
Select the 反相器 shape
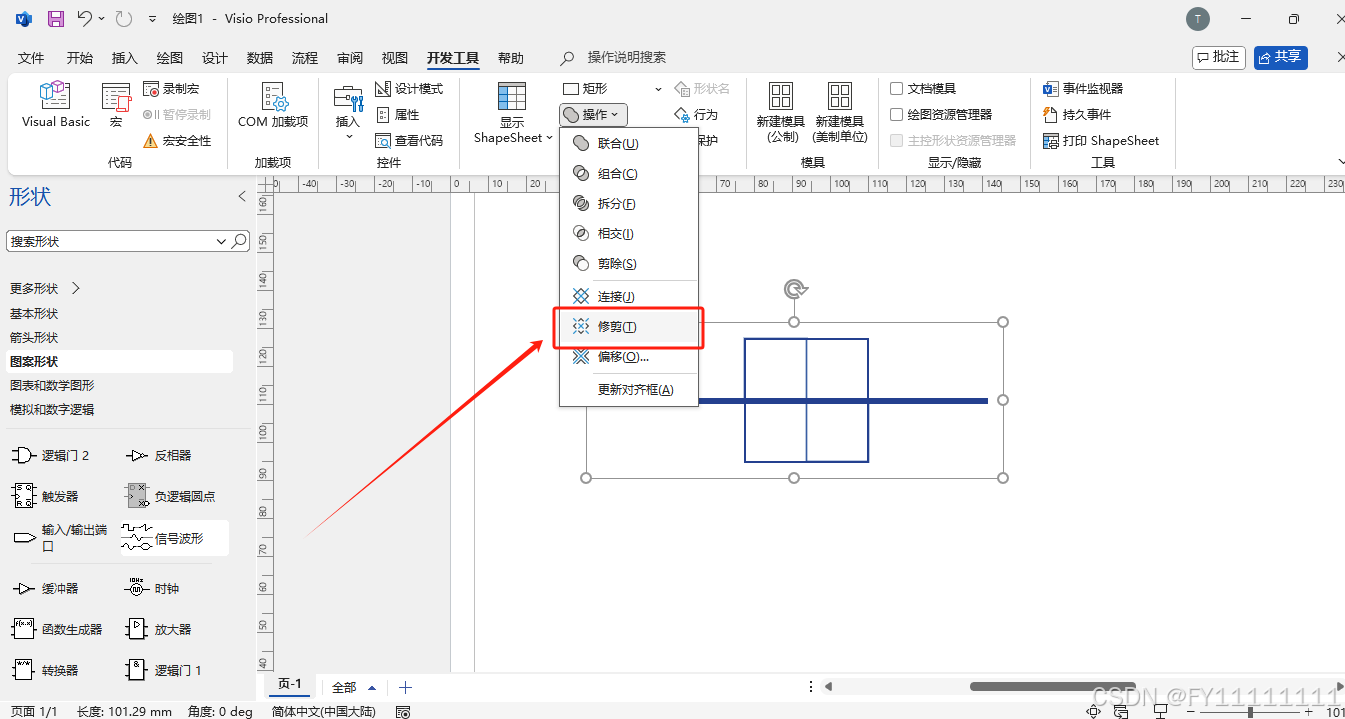click(158, 456)
